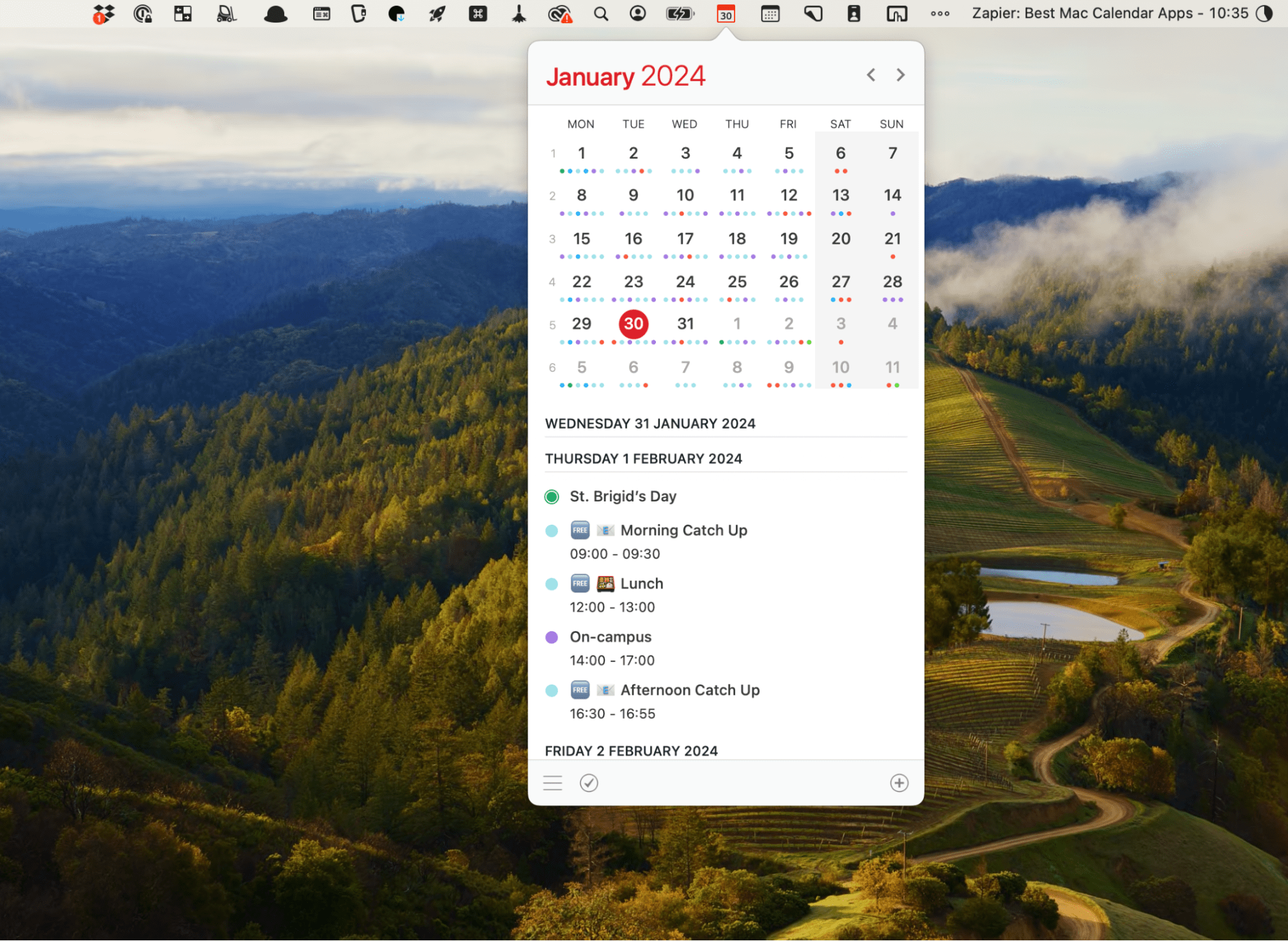
Task: Click the cloud warning icon in menu bar
Action: click(559, 14)
